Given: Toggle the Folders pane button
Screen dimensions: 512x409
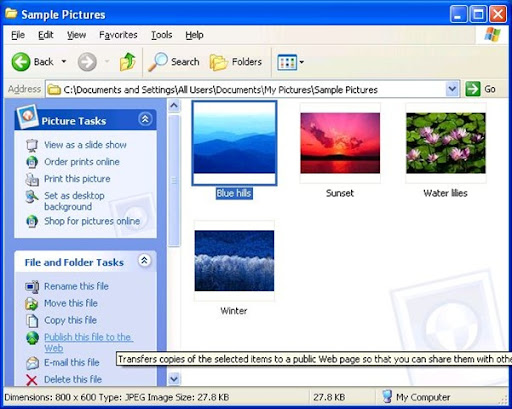Looking at the screenshot, I should click(x=236, y=62).
